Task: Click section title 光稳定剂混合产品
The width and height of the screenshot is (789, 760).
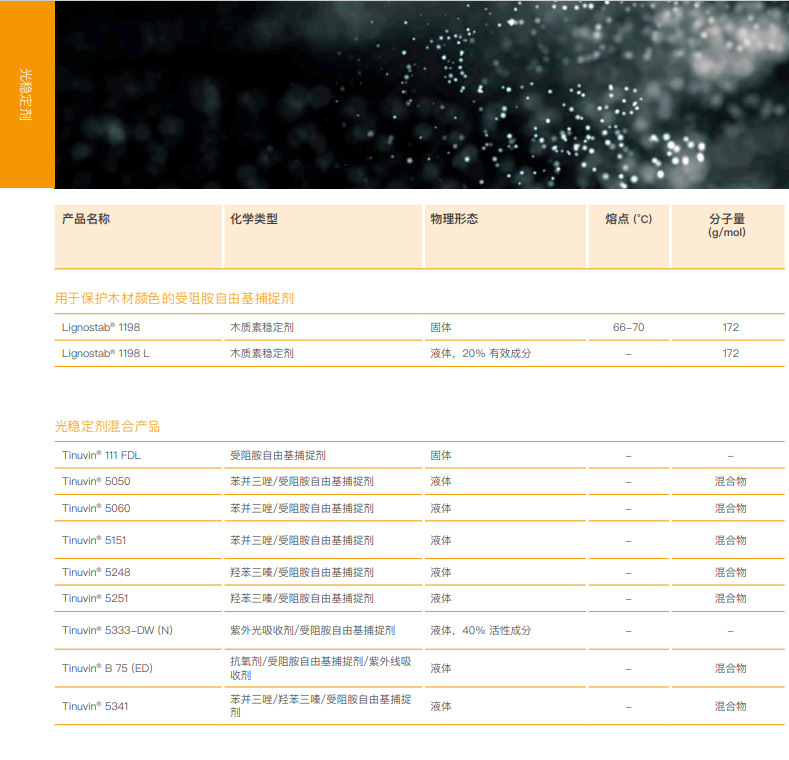Action: tap(107, 426)
